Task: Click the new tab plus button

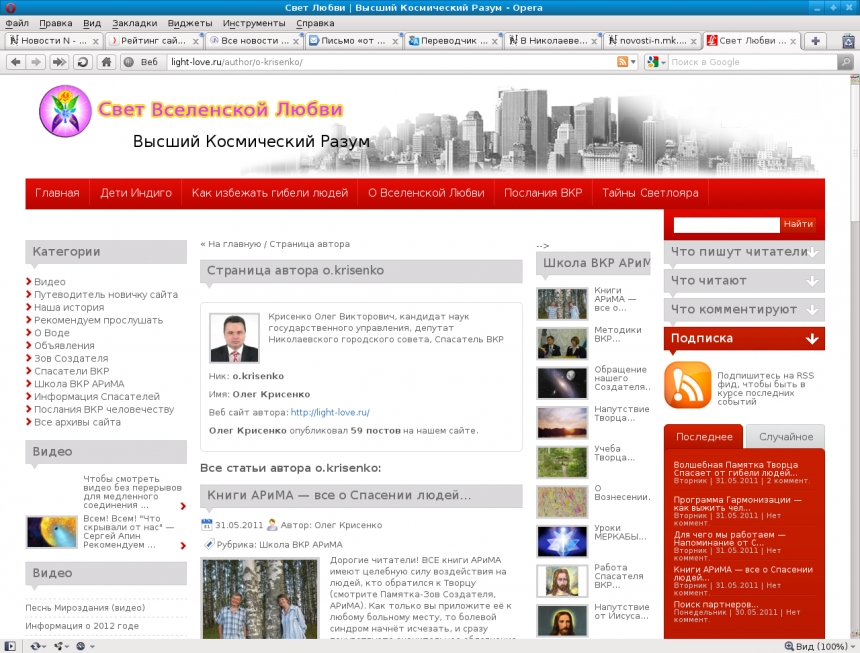Action: [x=816, y=41]
